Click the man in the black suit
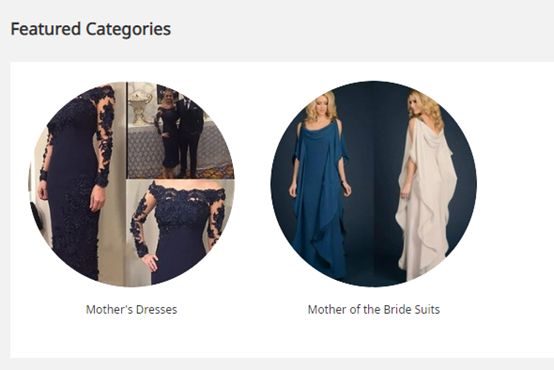This screenshot has width=554, height=370. point(190,138)
